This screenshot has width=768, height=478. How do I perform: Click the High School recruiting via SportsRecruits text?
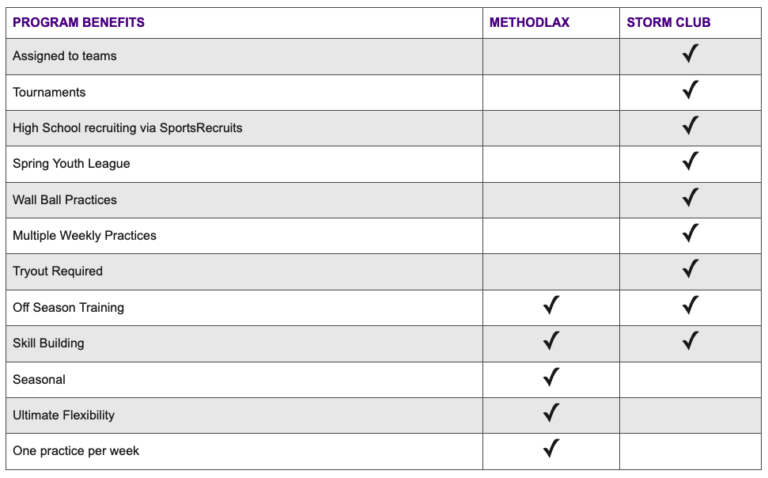[127, 128]
